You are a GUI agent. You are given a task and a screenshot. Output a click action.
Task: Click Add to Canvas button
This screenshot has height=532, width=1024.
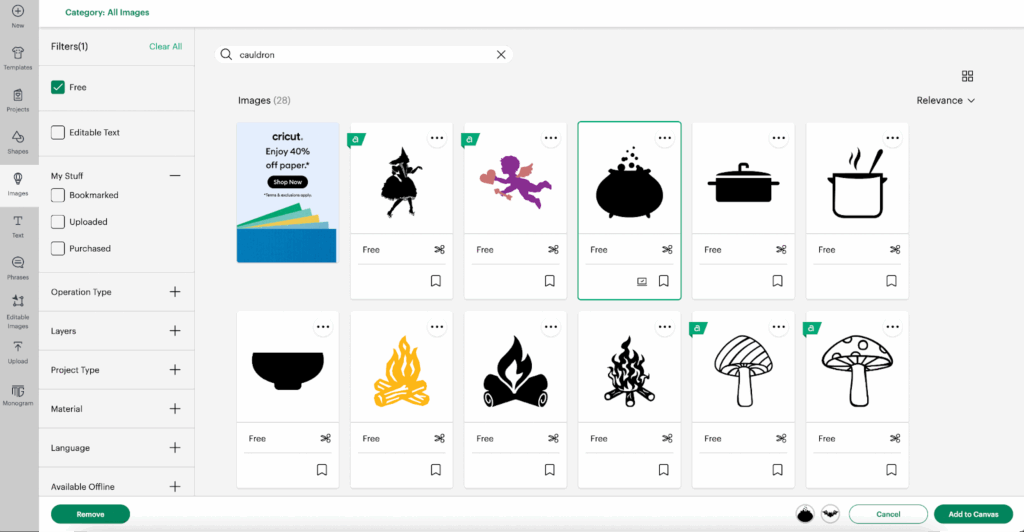tap(973, 514)
